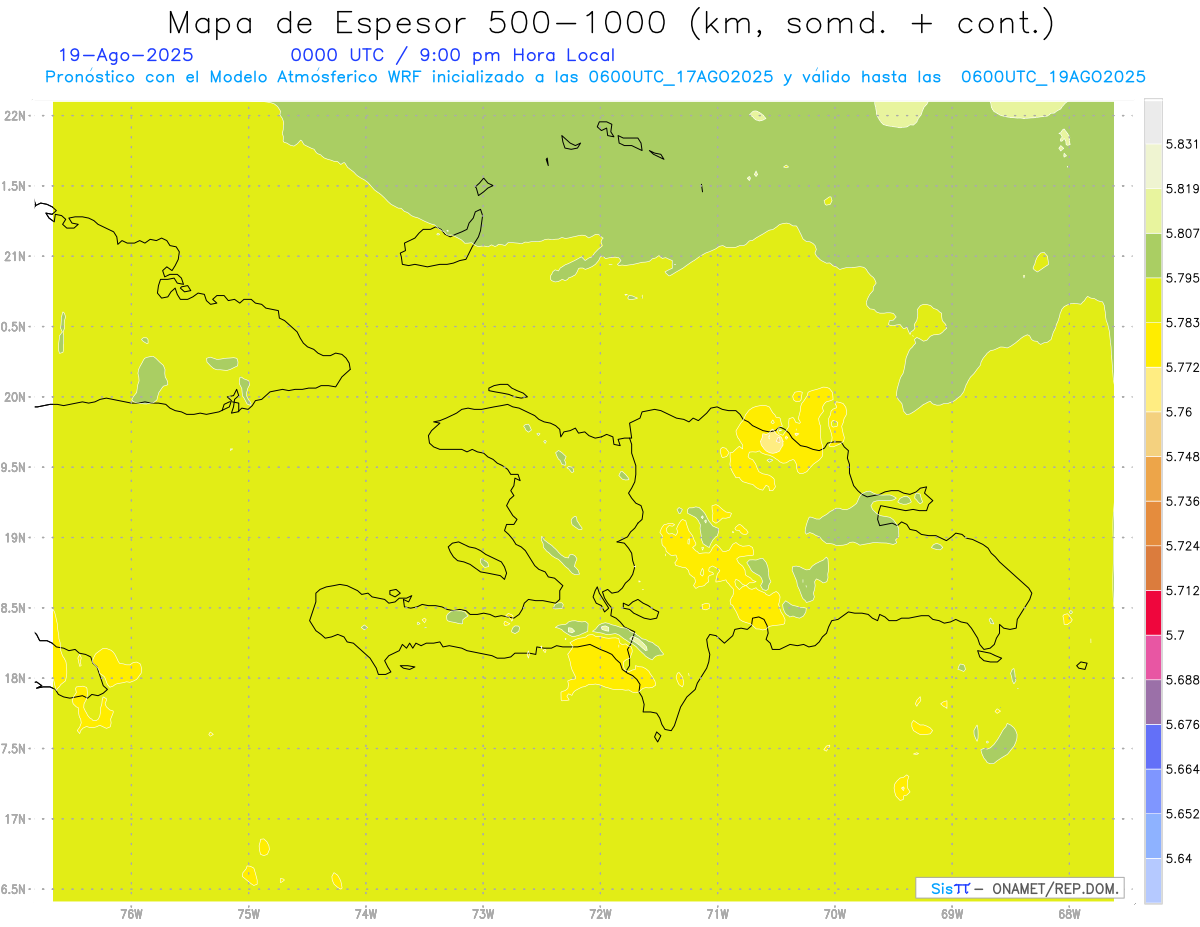Click the 73W longitude label

(483, 913)
